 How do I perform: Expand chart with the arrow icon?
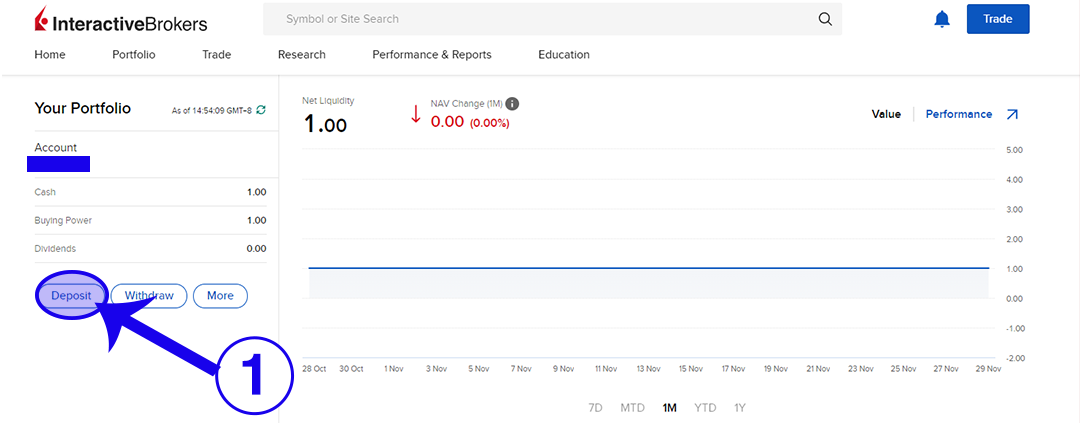(x=1012, y=115)
